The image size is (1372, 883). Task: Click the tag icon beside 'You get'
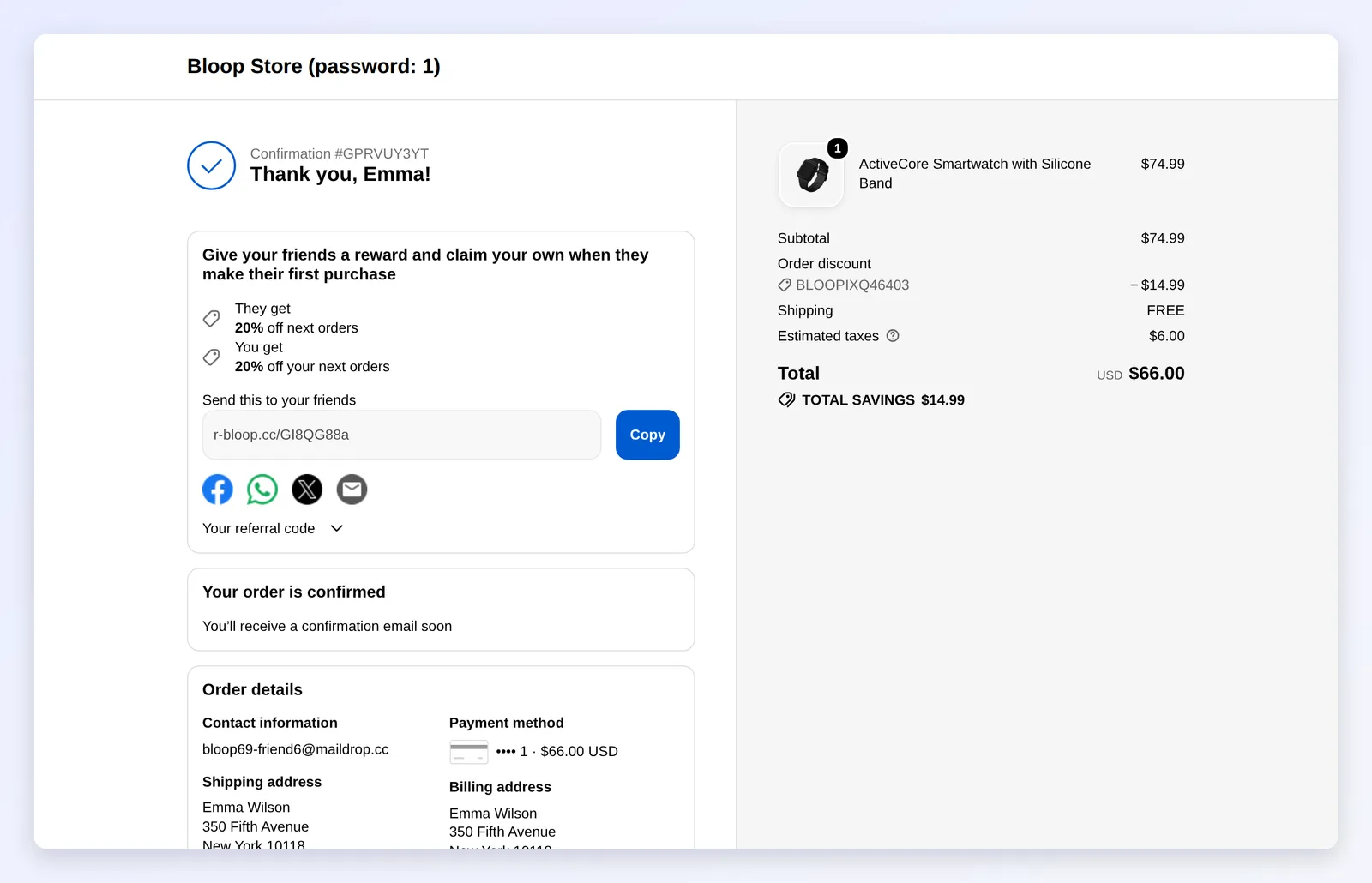[x=211, y=357]
